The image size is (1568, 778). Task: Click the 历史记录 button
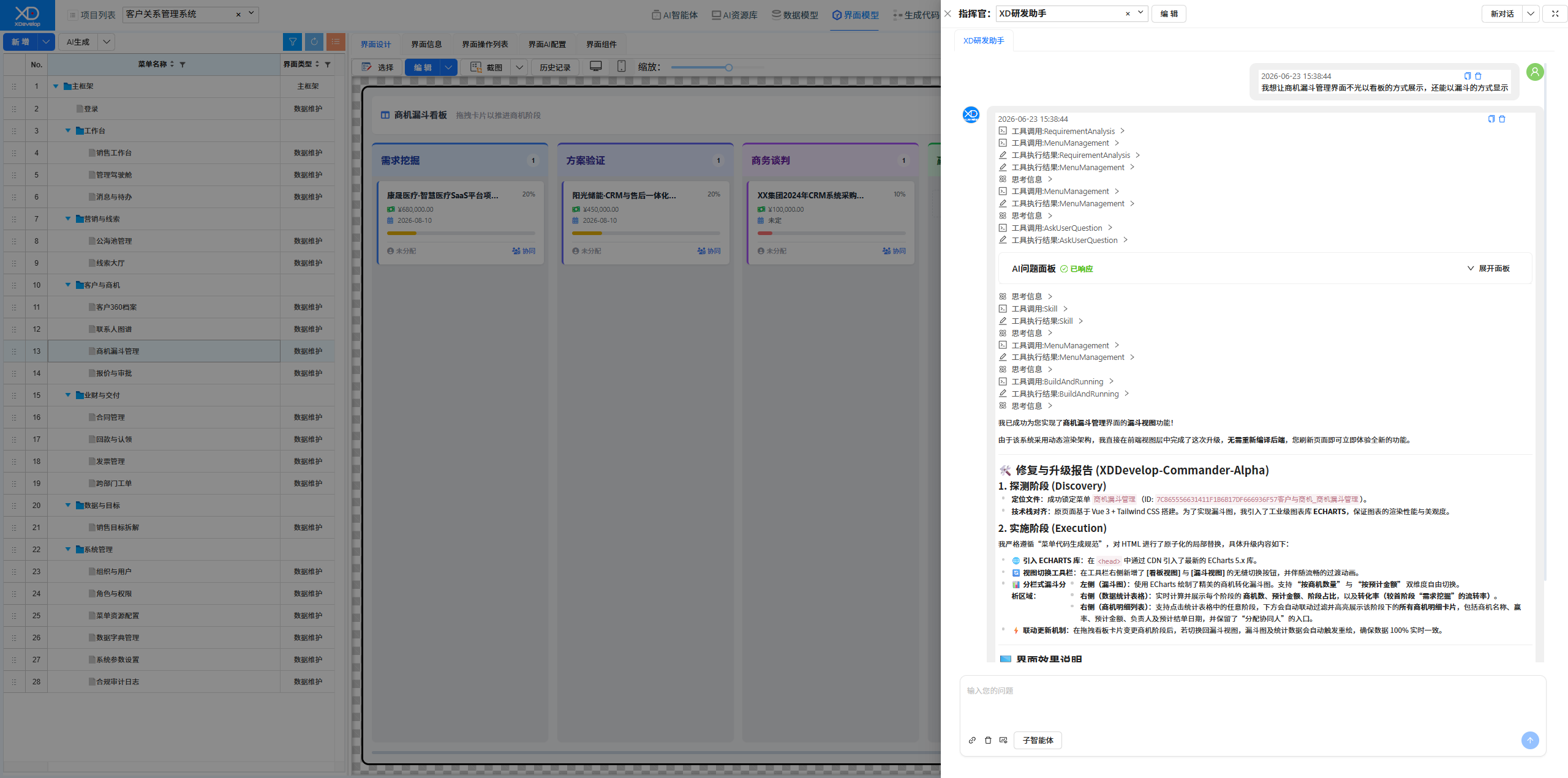pos(555,67)
